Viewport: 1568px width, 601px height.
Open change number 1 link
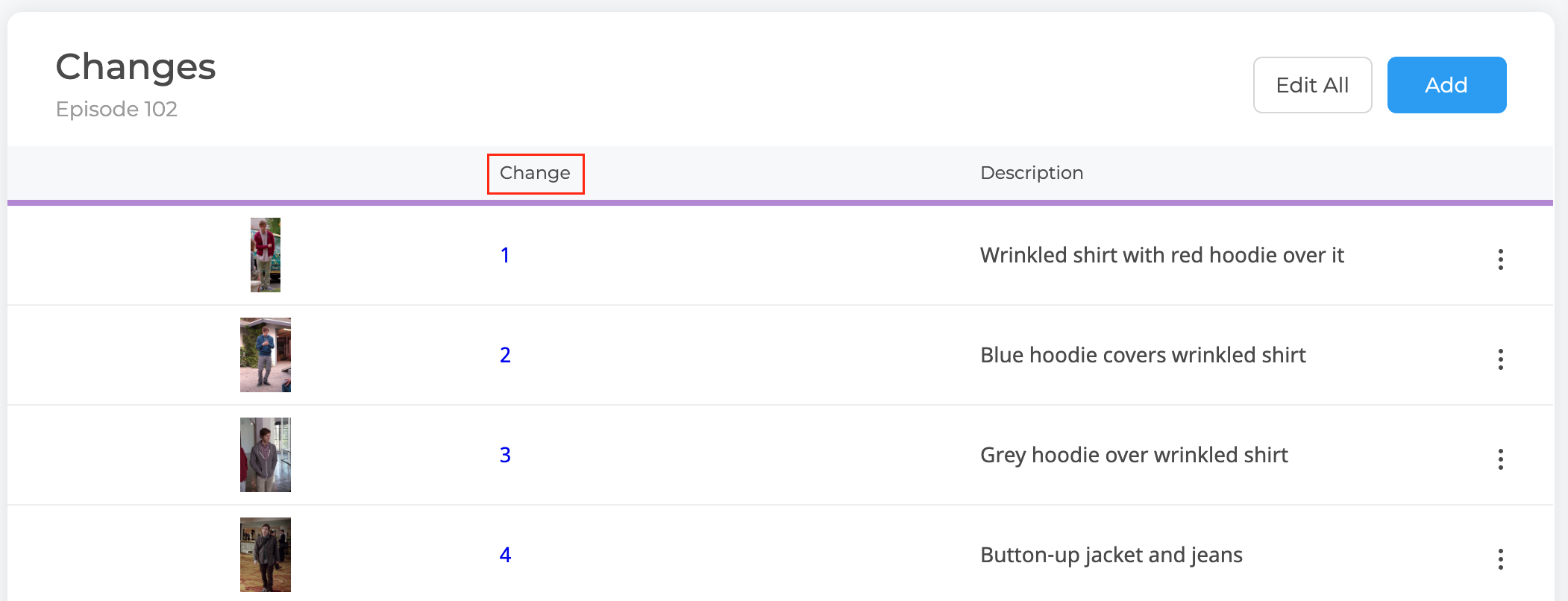click(x=505, y=255)
